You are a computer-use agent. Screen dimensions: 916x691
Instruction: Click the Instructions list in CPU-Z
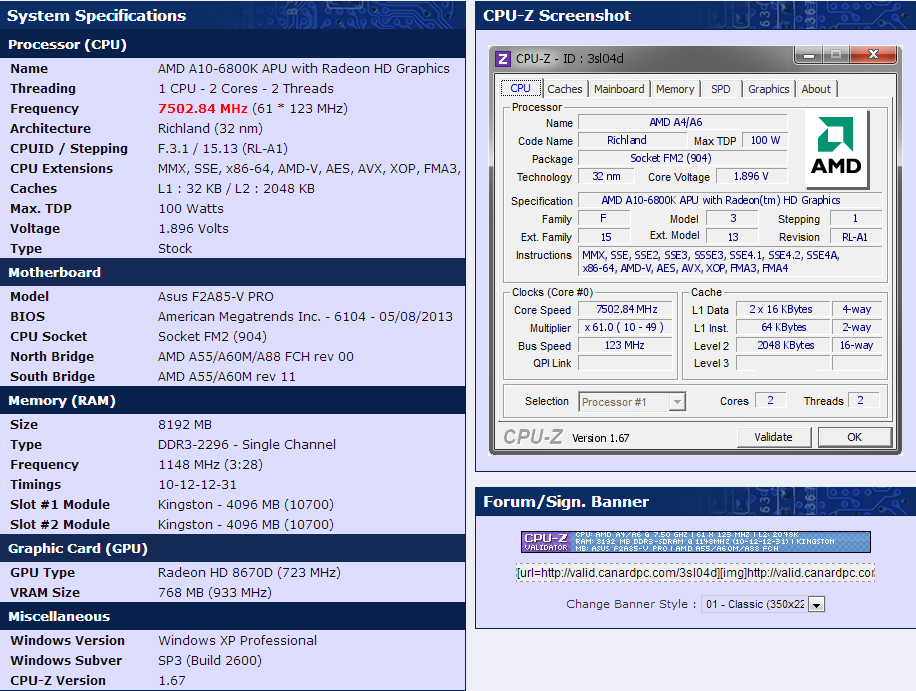click(730, 262)
